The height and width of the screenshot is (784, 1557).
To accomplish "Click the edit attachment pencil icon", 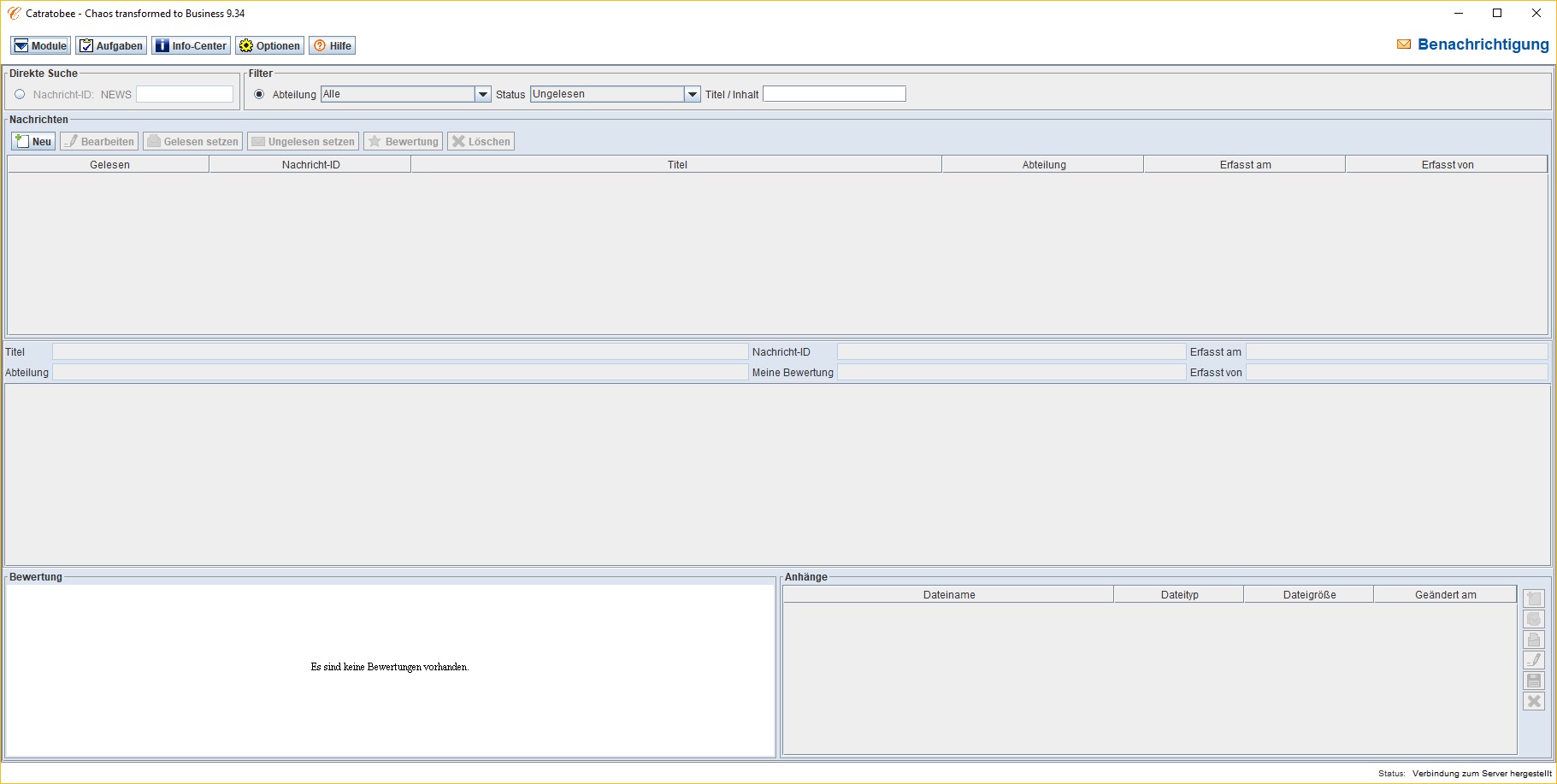I will click(x=1534, y=661).
